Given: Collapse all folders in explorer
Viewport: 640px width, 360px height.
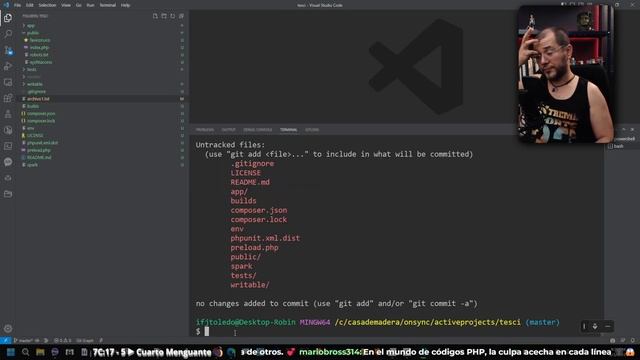Looking at the screenshot, I should 181,16.
